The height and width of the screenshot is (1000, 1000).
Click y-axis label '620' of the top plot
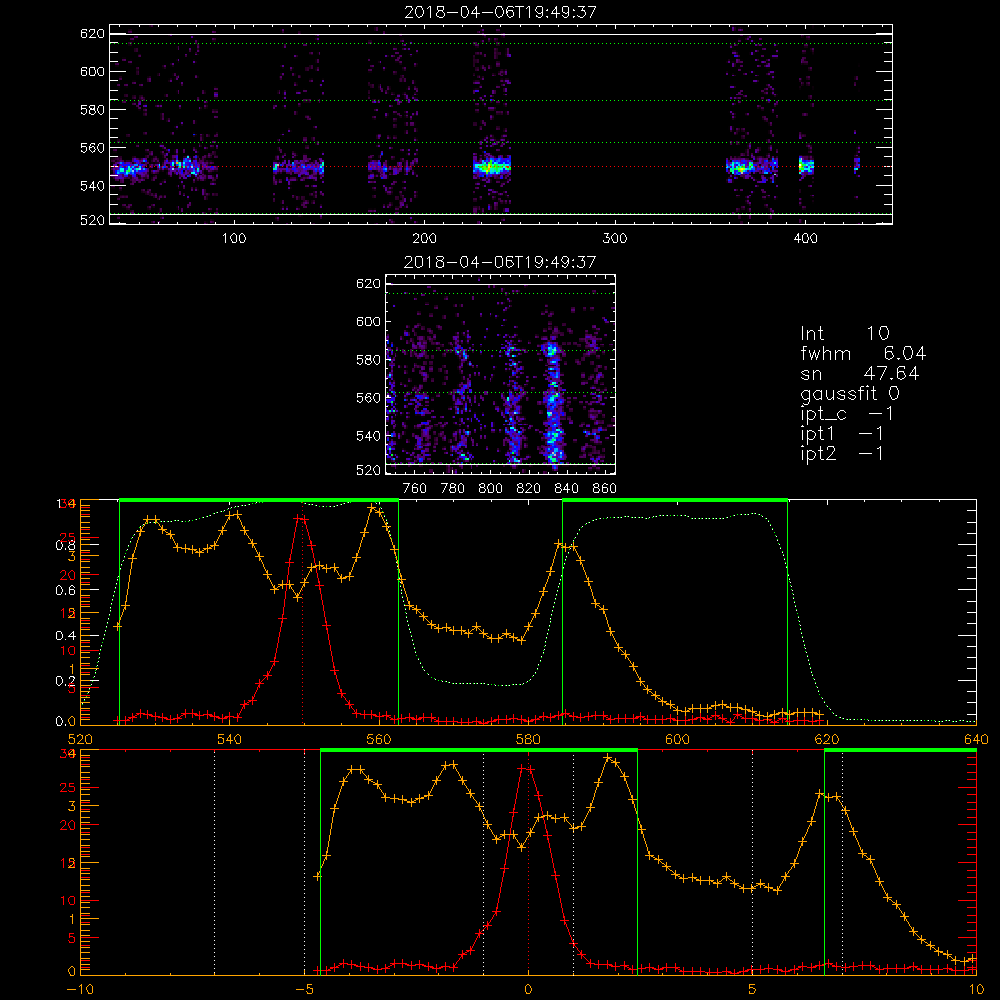(x=92, y=33)
